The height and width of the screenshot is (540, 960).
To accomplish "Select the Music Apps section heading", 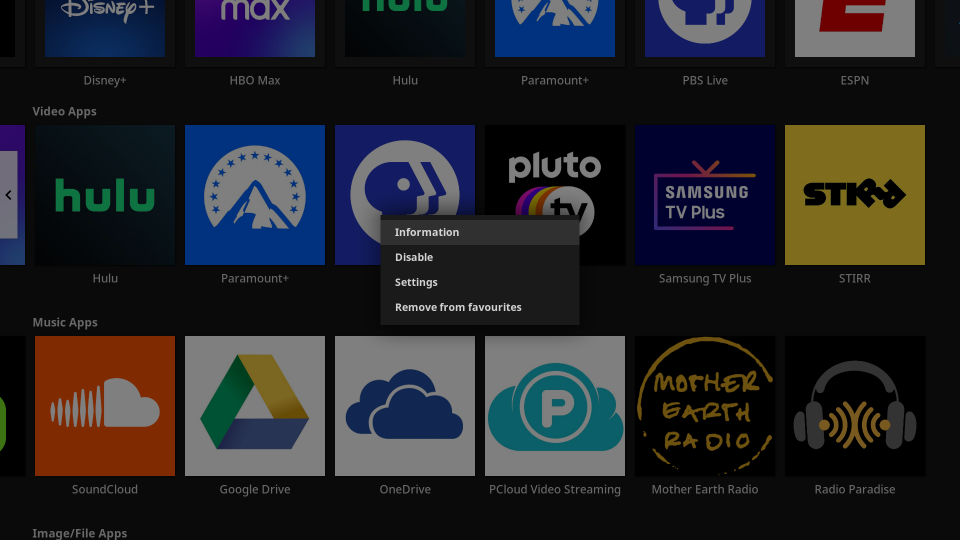I will click(65, 323).
